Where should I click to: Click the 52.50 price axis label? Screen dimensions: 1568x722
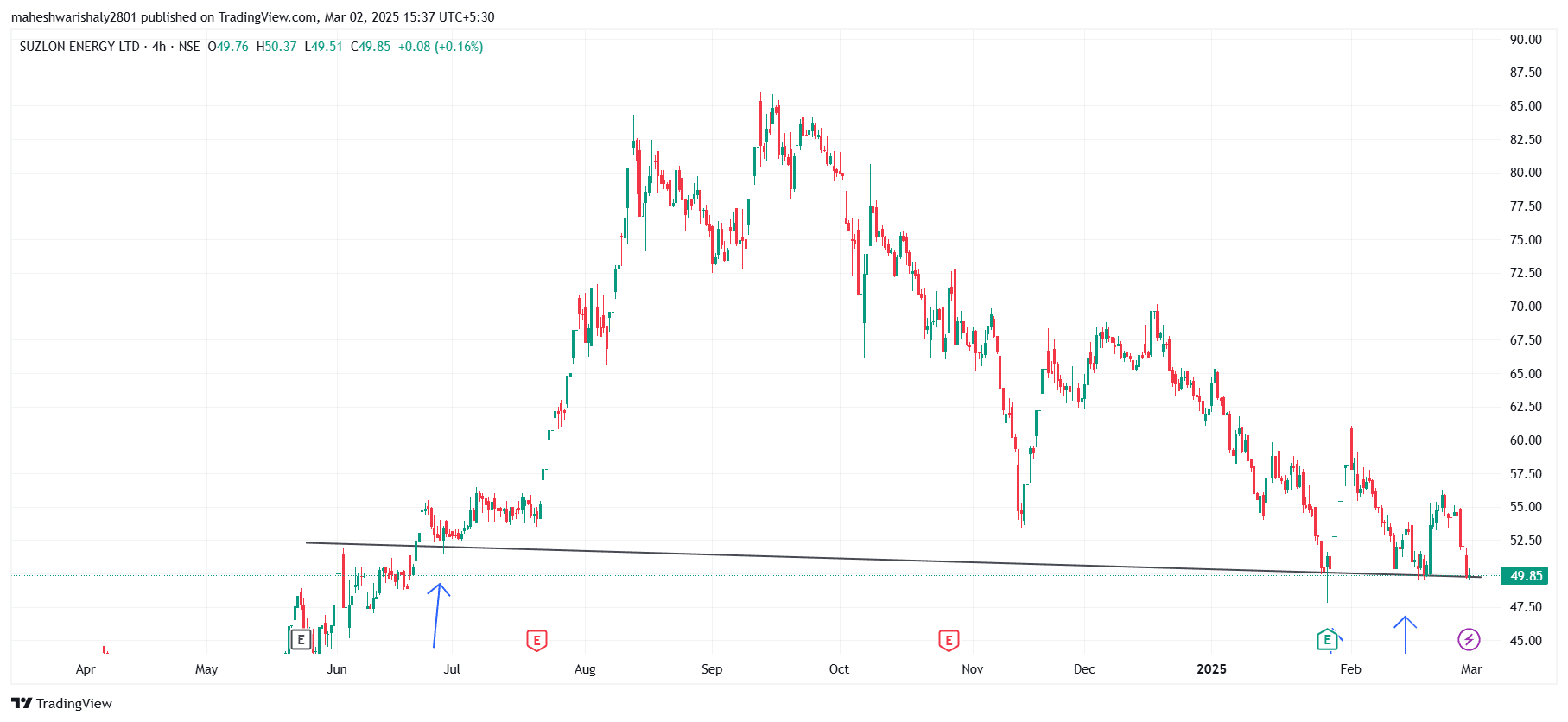[x=1526, y=541]
